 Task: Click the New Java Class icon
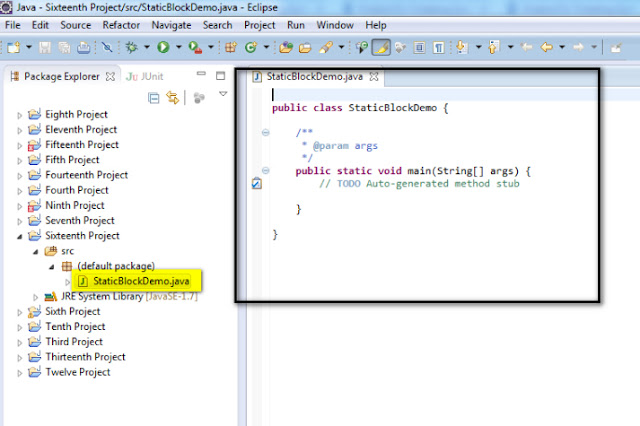point(251,47)
